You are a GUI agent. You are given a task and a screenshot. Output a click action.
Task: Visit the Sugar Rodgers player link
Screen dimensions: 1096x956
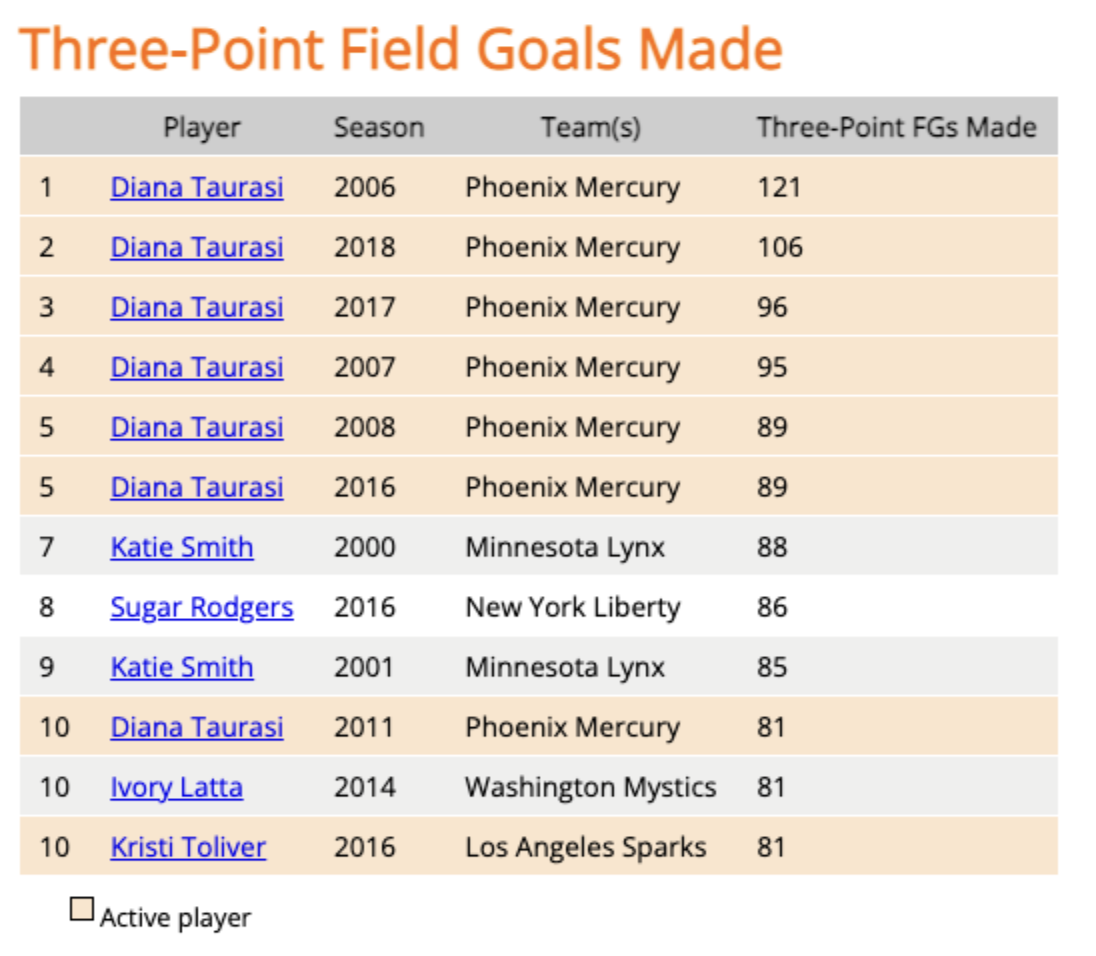201,607
